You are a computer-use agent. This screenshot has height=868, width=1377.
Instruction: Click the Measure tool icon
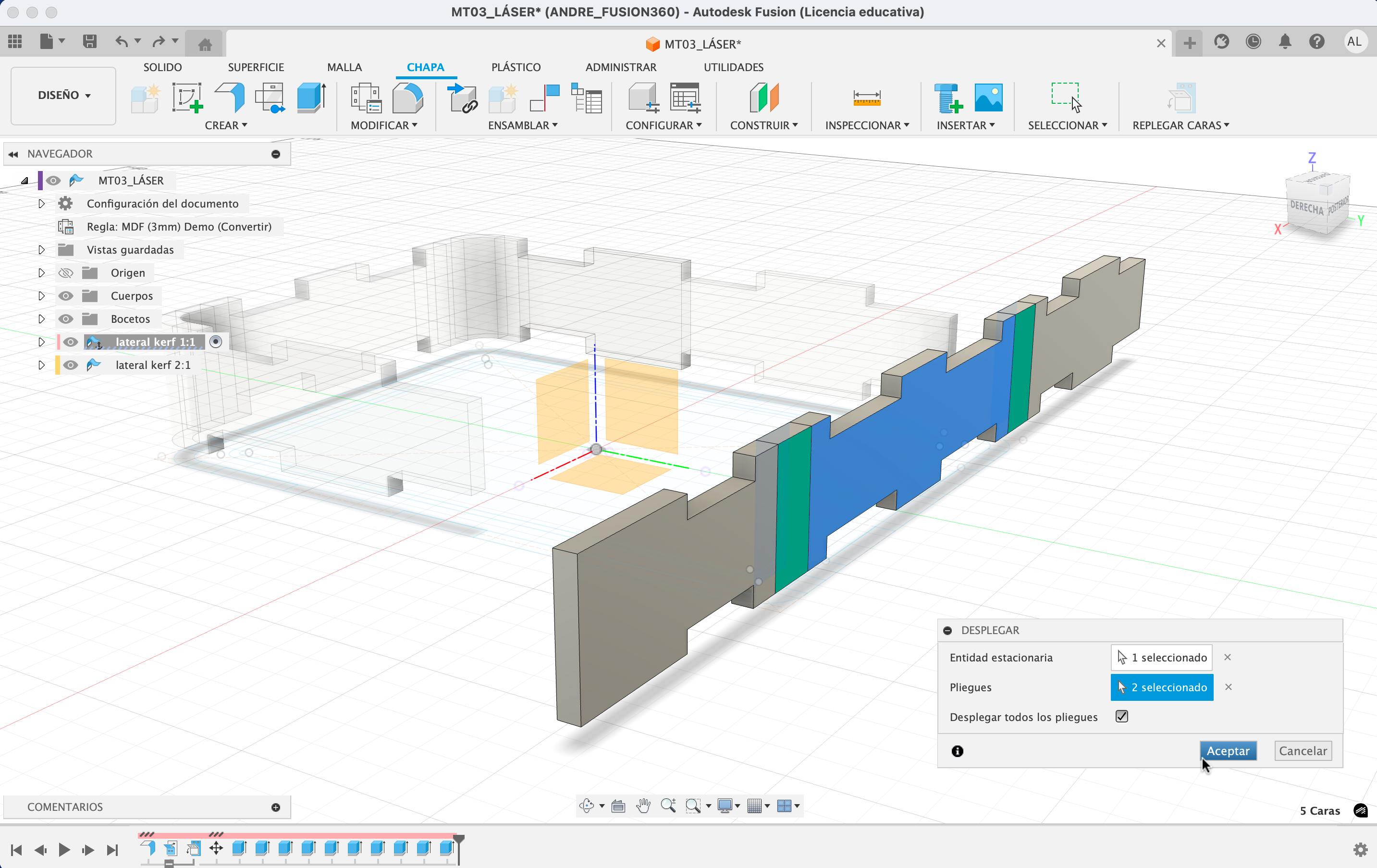(866, 98)
